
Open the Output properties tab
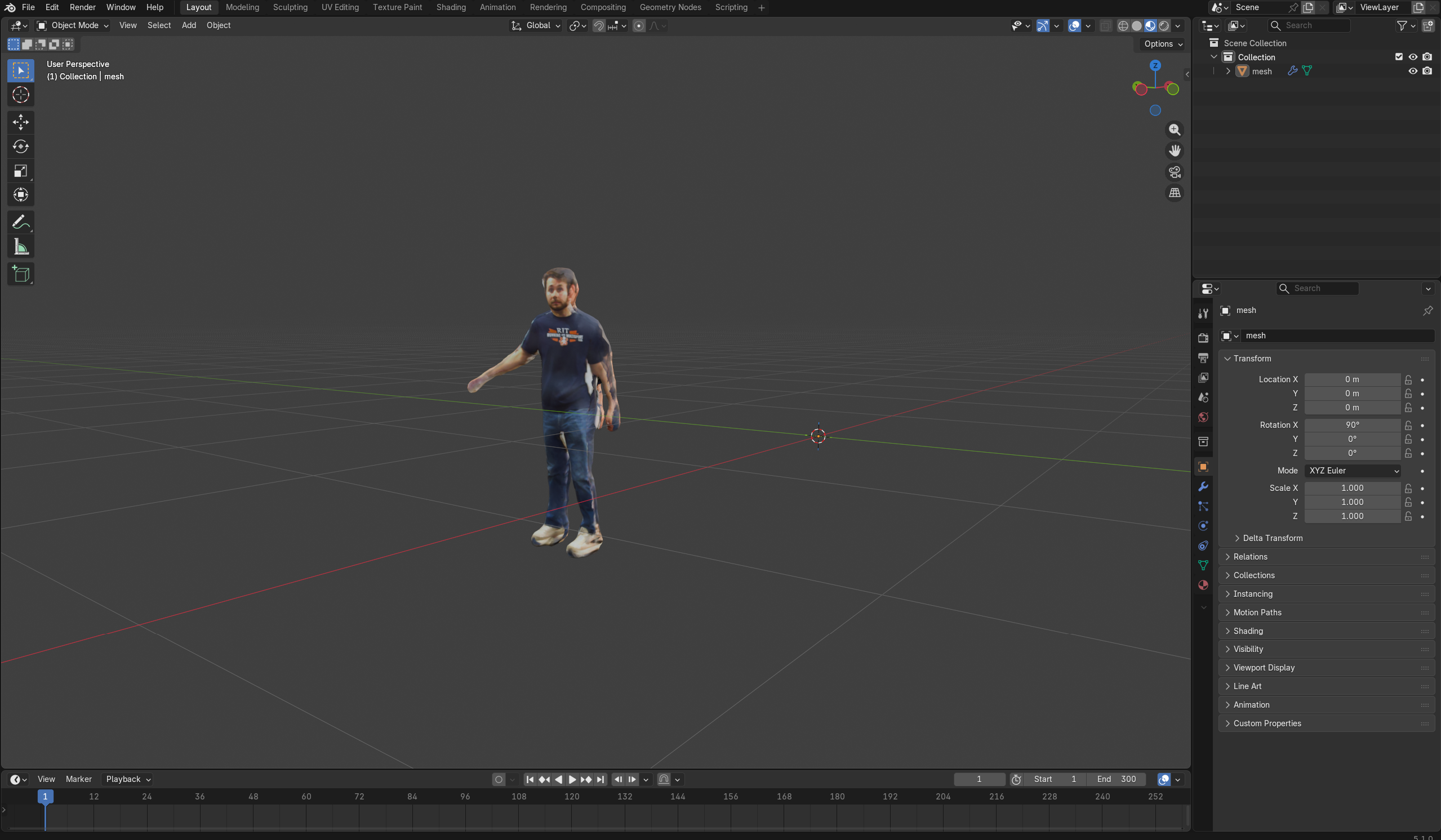(1203, 358)
